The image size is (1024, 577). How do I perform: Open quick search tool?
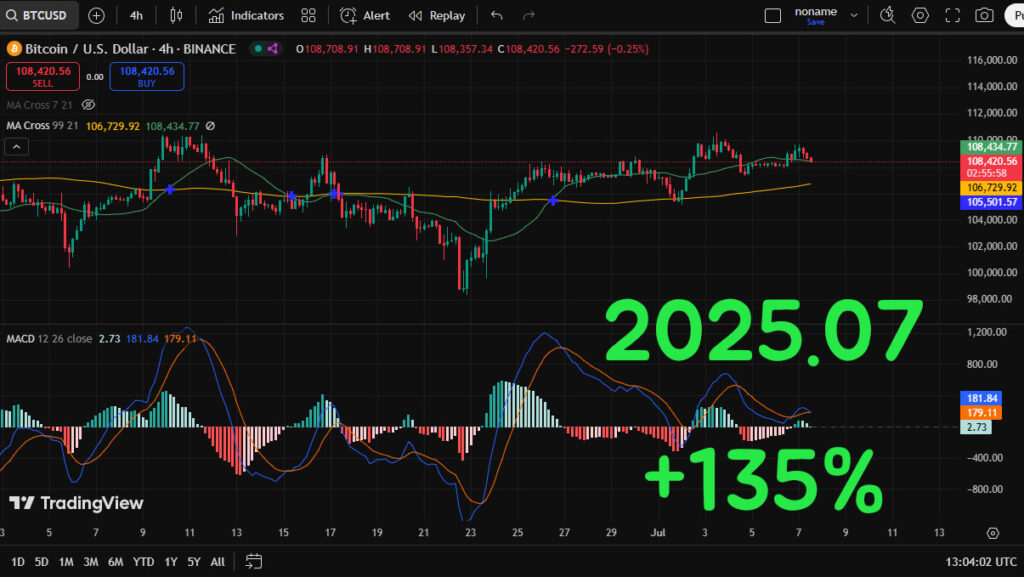click(888, 15)
